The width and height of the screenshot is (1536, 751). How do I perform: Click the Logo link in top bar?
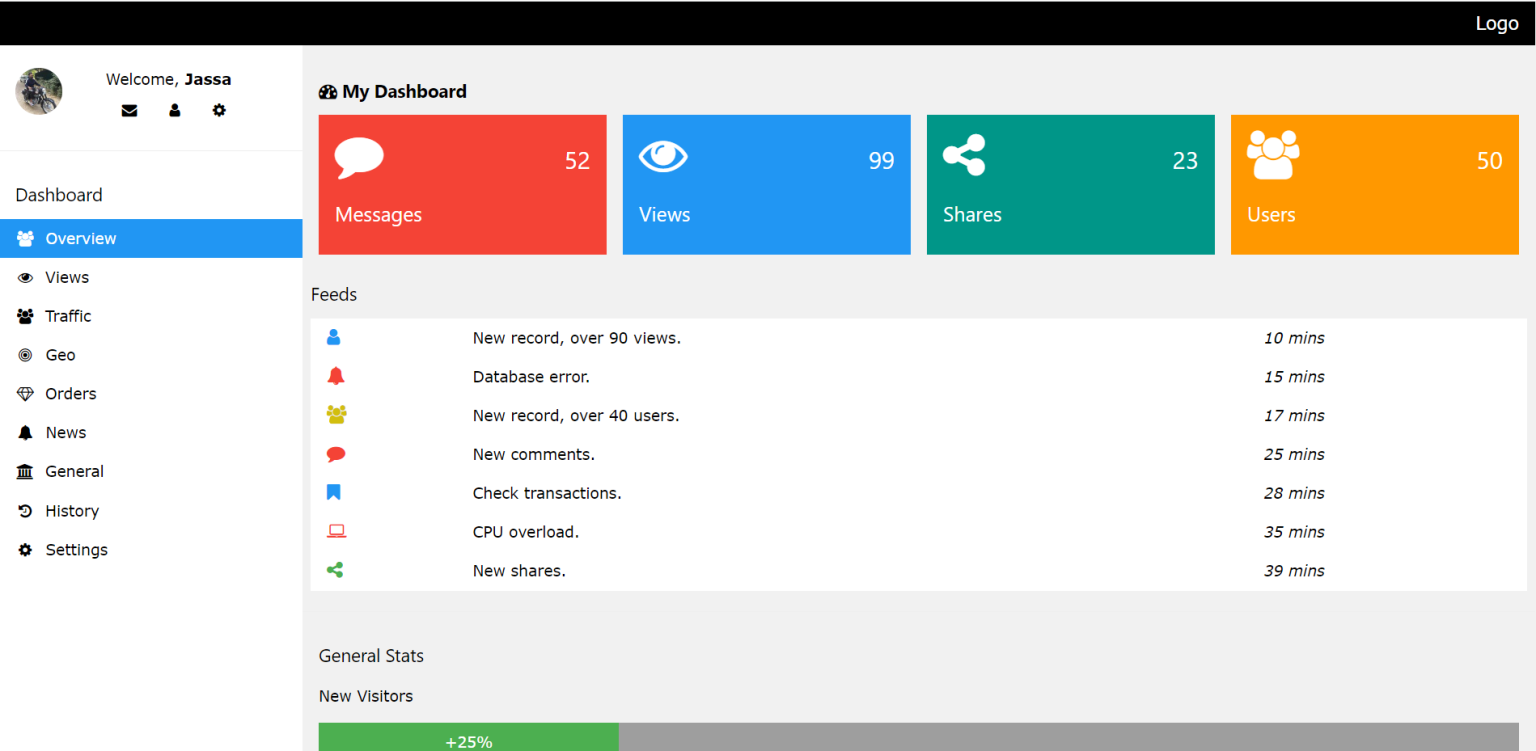coord(1496,23)
